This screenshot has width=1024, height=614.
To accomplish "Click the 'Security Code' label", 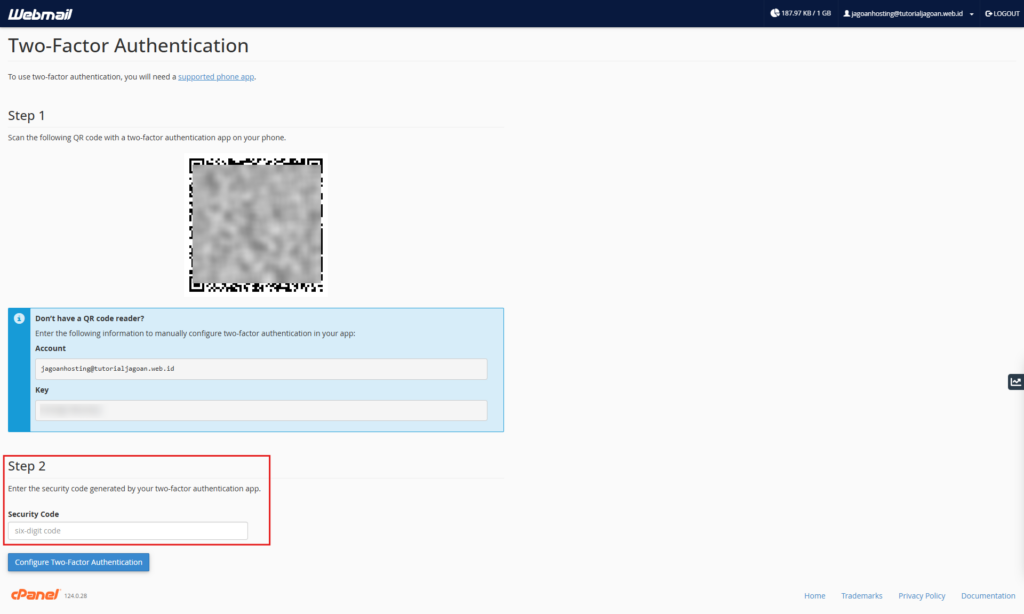I will [33, 515].
